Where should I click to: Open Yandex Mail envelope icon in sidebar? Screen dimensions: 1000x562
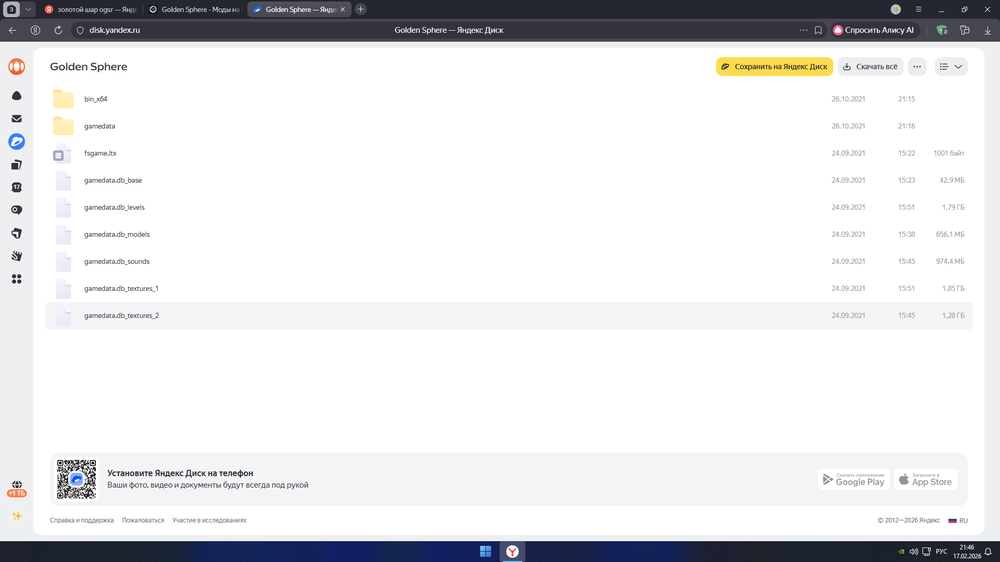(17, 119)
